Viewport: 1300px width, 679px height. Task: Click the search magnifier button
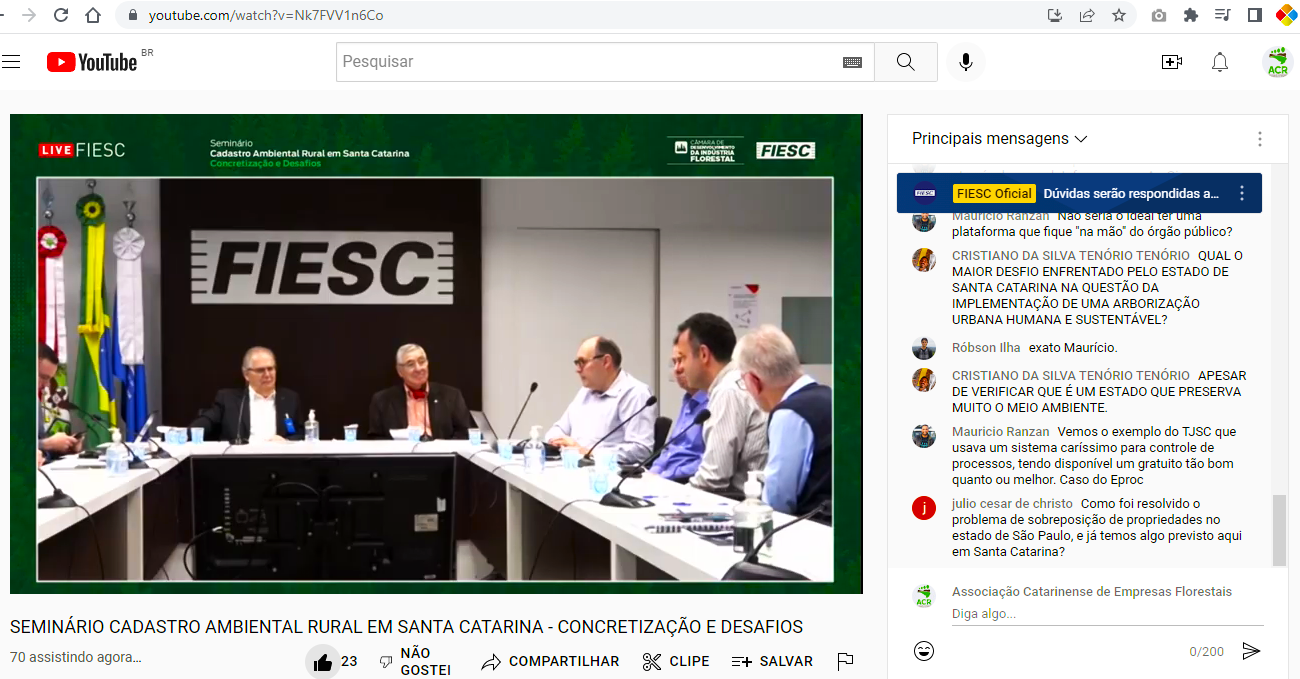pos(906,62)
